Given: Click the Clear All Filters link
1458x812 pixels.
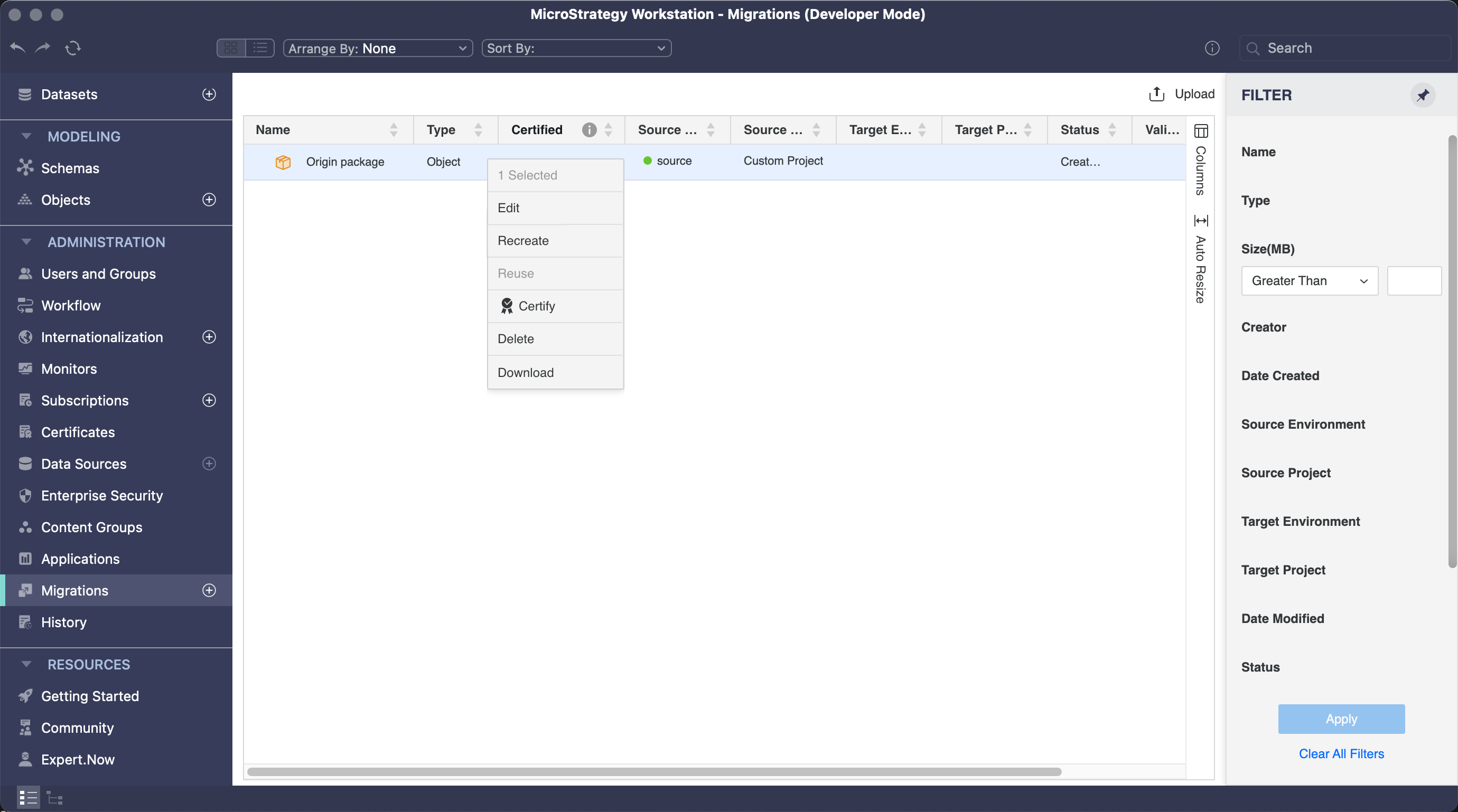Looking at the screenshot, I should pyautogui.click(x=1340, y=753).
